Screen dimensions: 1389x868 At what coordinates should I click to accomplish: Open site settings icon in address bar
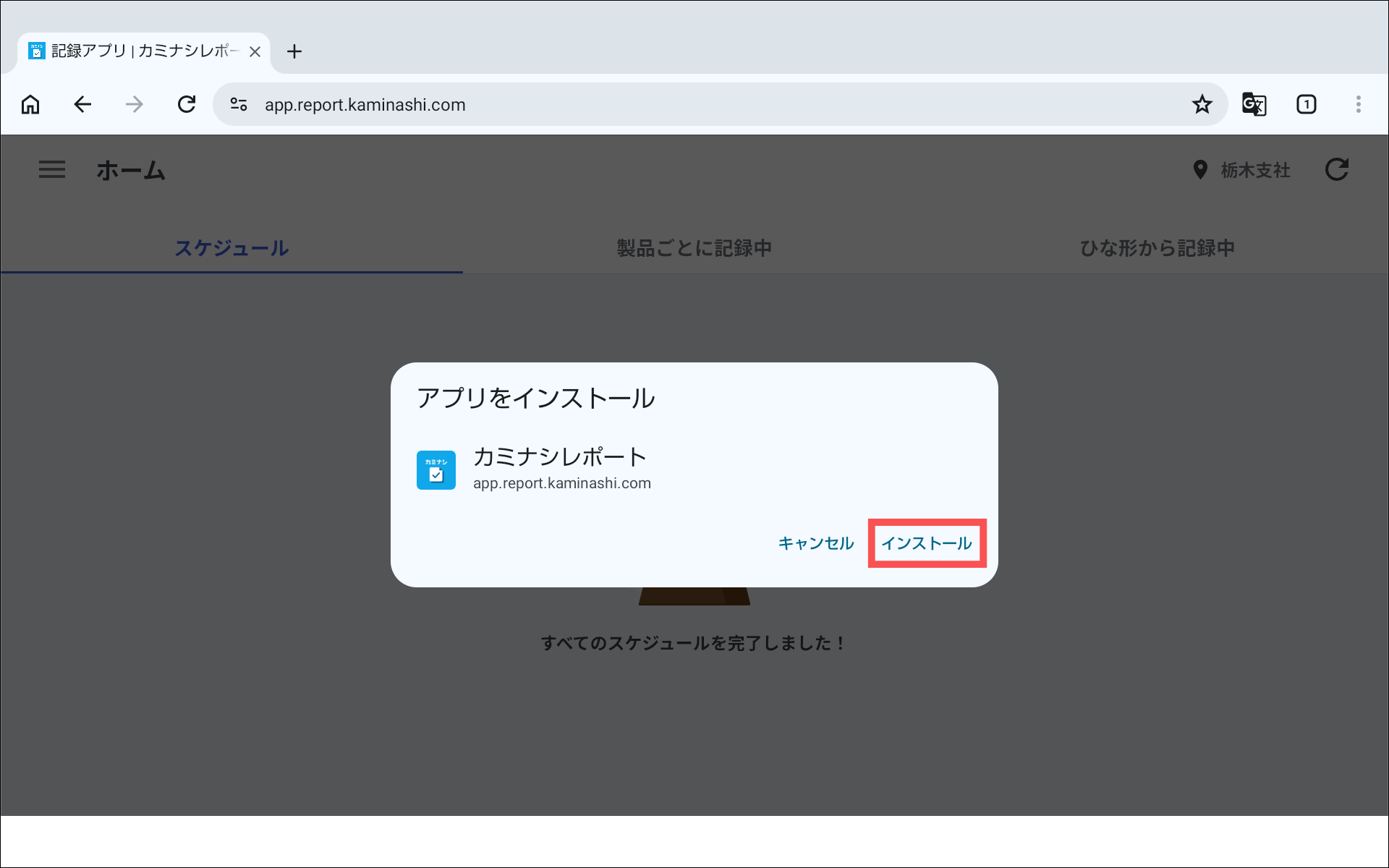[239, 104]
